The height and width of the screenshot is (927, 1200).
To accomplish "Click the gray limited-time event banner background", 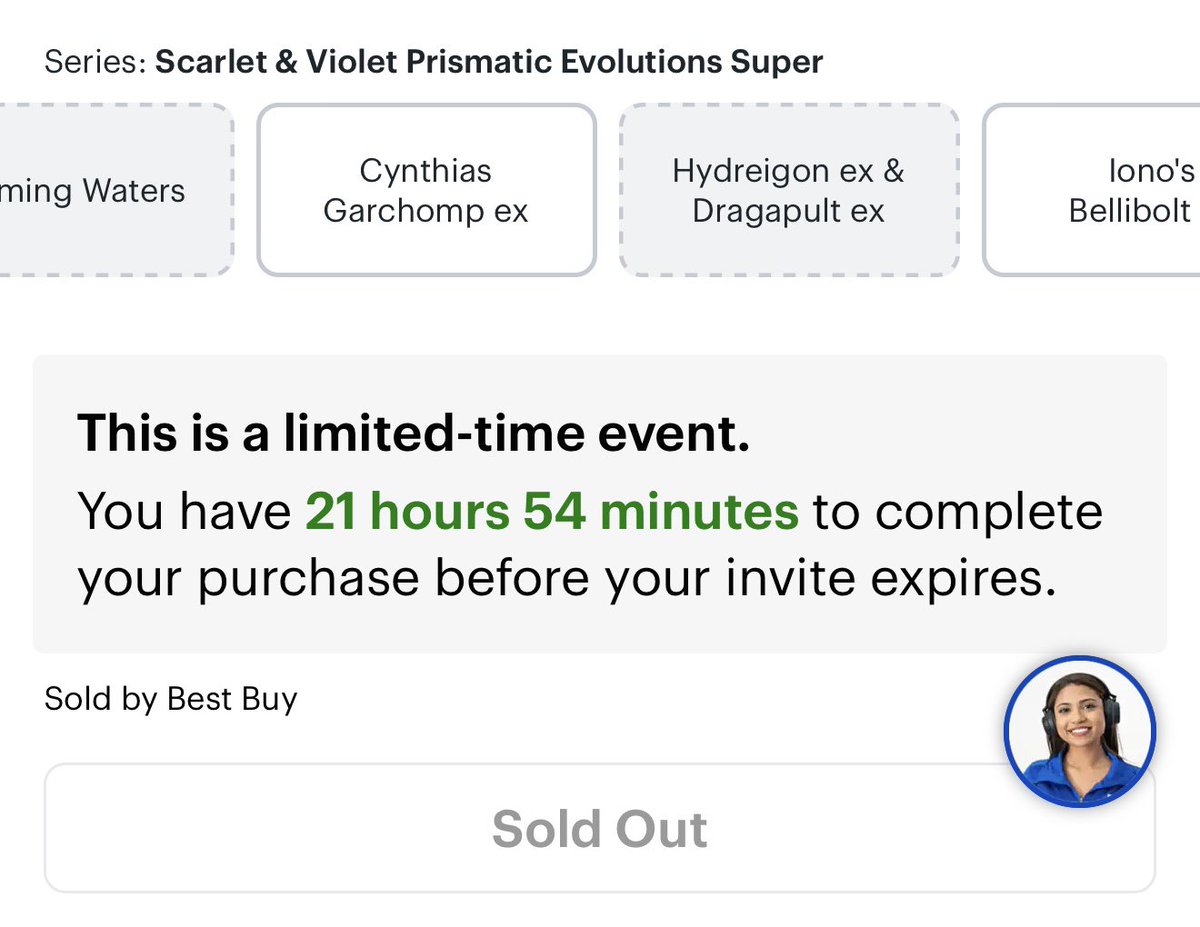I will click(600, 504).
